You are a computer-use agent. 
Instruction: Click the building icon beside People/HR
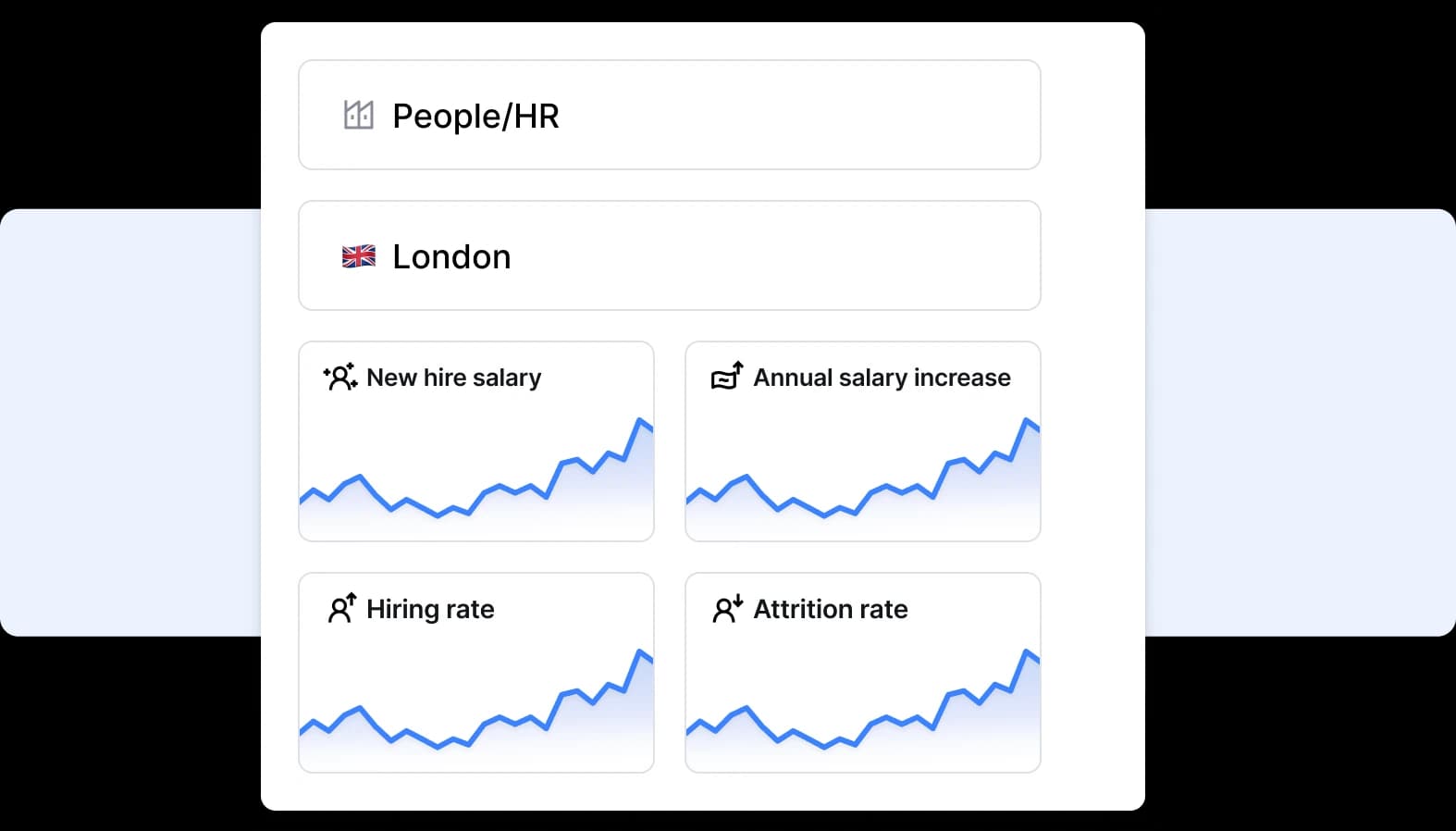tap(358, 116)
